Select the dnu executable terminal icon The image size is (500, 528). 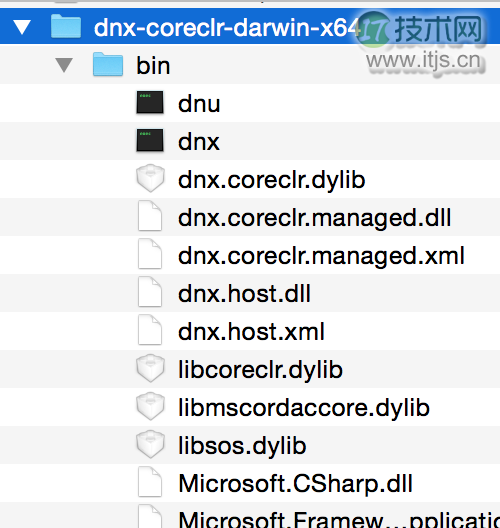[150, 102]
